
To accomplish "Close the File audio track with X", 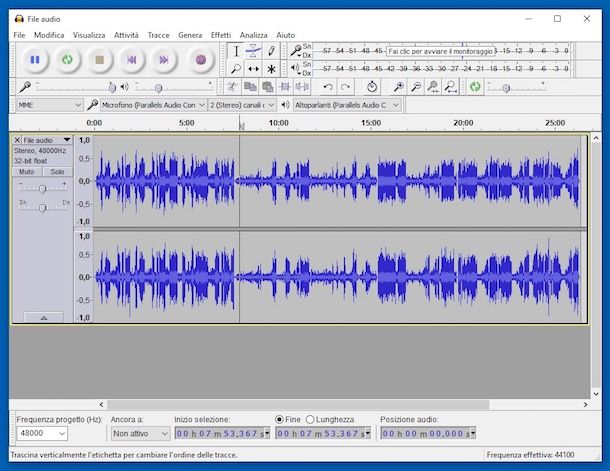I will click(17, 140).
